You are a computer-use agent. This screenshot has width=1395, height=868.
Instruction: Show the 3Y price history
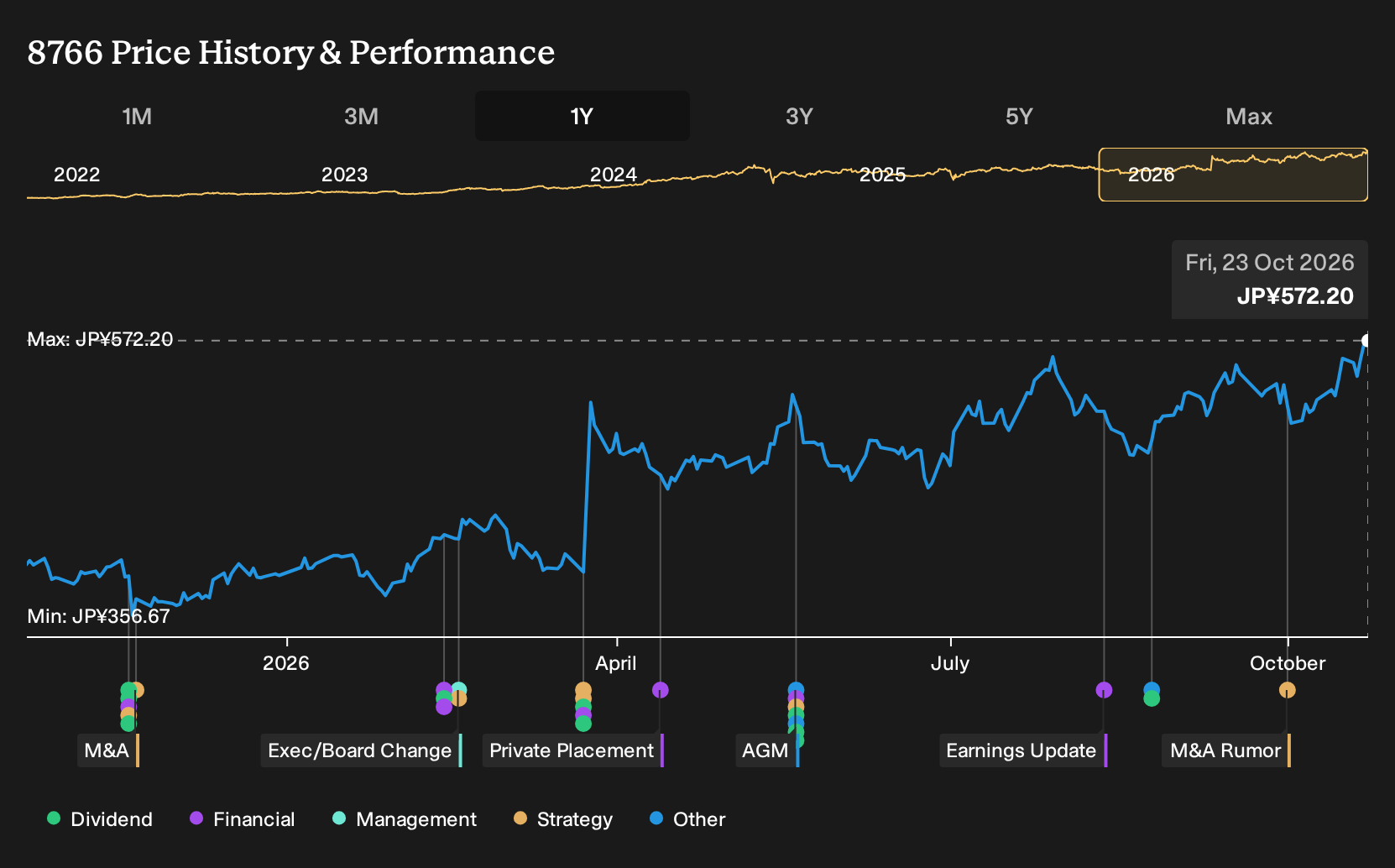point(799,116)
